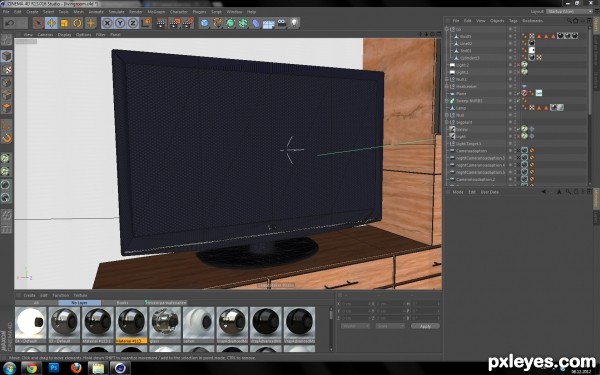Click Apply in the Coordinates Manager
This screenshot has width=600, height=375.
[x=425, y=326]
